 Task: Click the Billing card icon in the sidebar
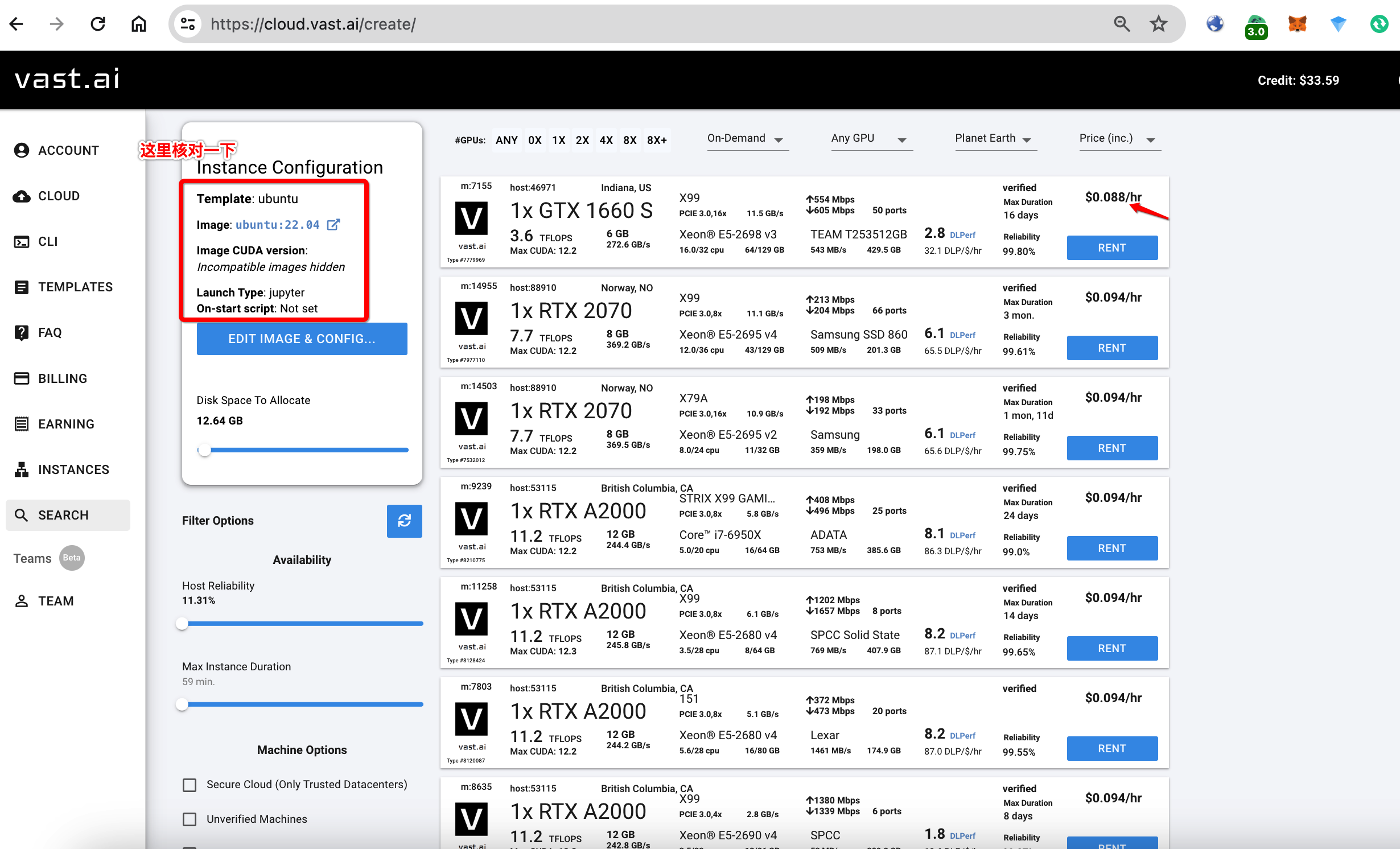(x=22, y=378)
